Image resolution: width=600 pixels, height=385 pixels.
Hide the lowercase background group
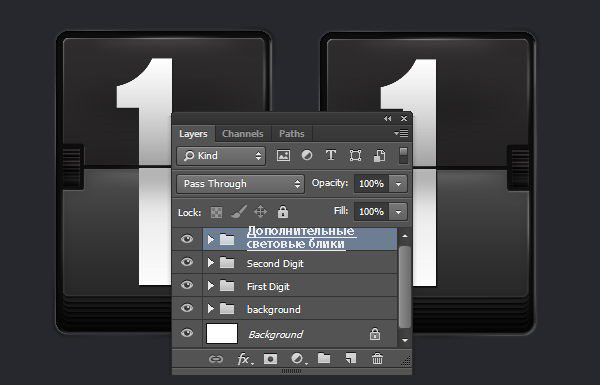pos(187,308)
